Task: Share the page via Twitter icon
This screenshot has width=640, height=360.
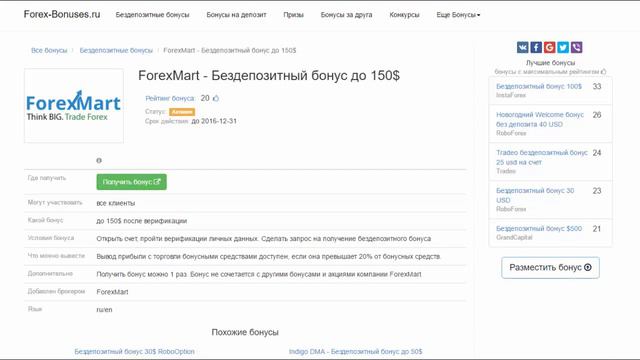Action: 563,47
